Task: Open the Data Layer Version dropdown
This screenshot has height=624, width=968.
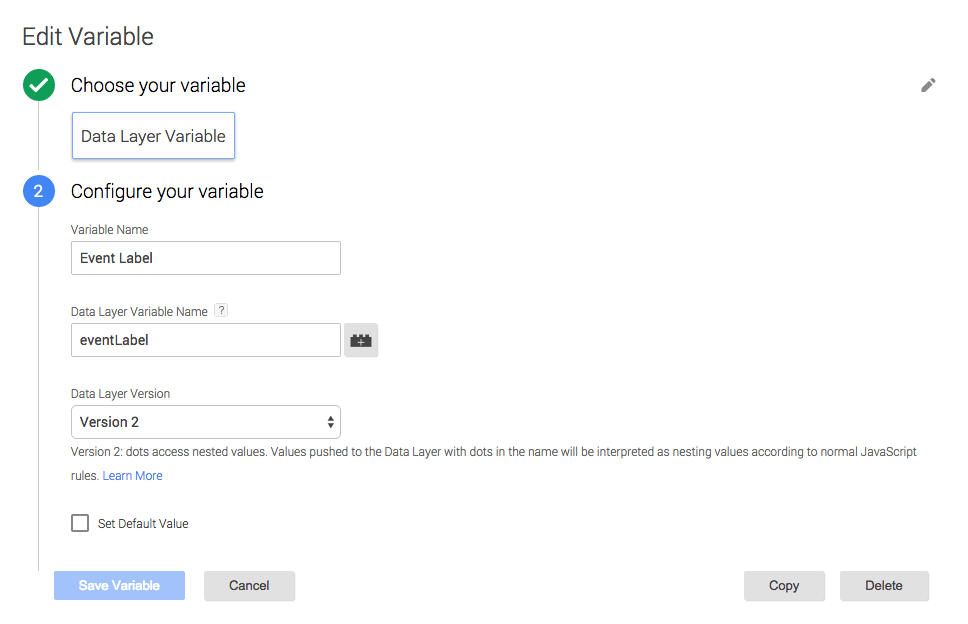Action: click(x=206, y=422)
